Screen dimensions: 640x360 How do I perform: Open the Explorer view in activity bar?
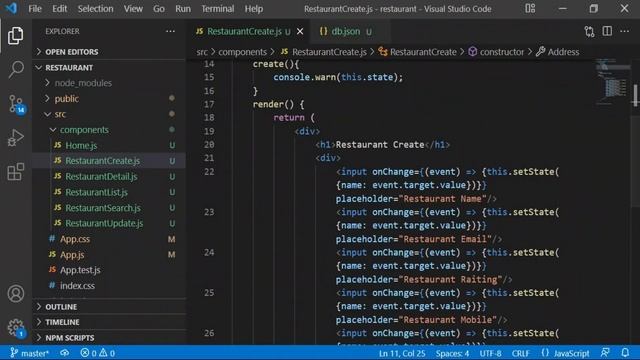pos(16,36)
